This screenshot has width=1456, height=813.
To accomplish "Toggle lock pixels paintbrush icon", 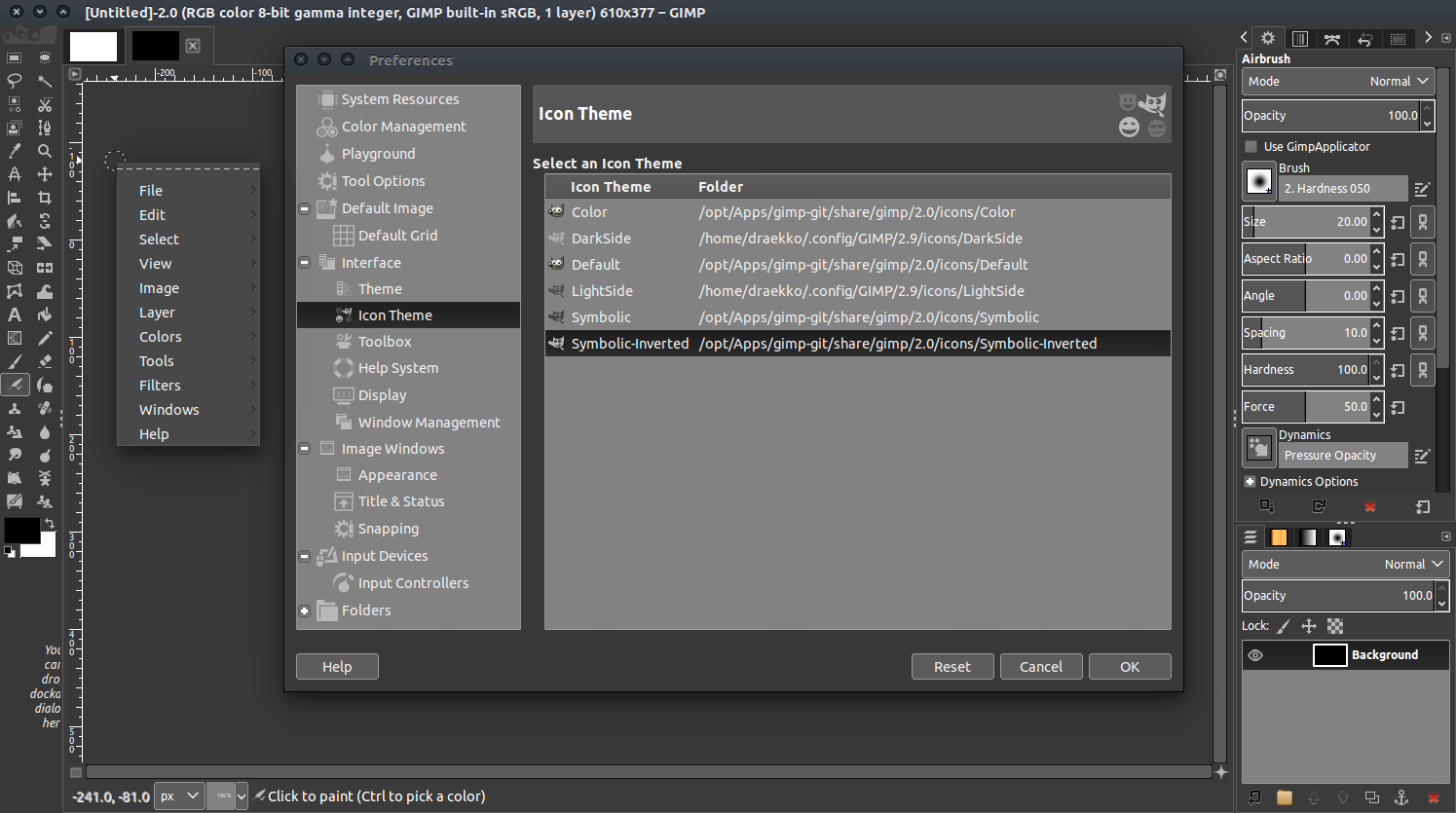I will [x=1284, y=626].
